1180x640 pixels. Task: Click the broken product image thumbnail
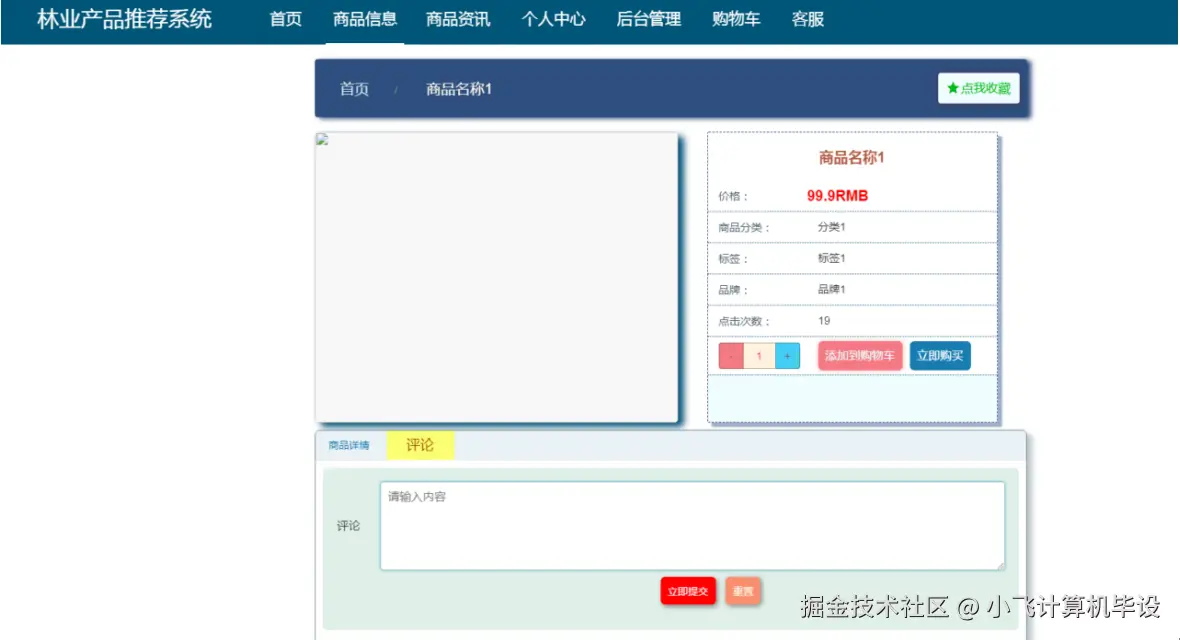coord(322,139)
